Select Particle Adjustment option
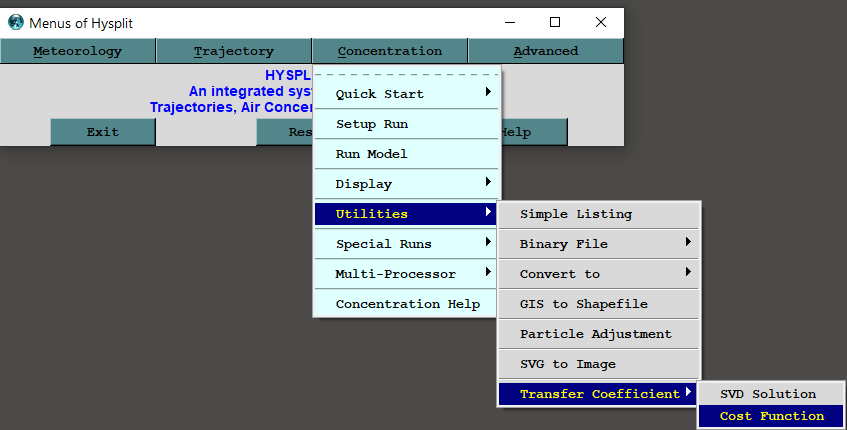The height and width of the screenshot is (430, 847). click(x=599, y=334)
